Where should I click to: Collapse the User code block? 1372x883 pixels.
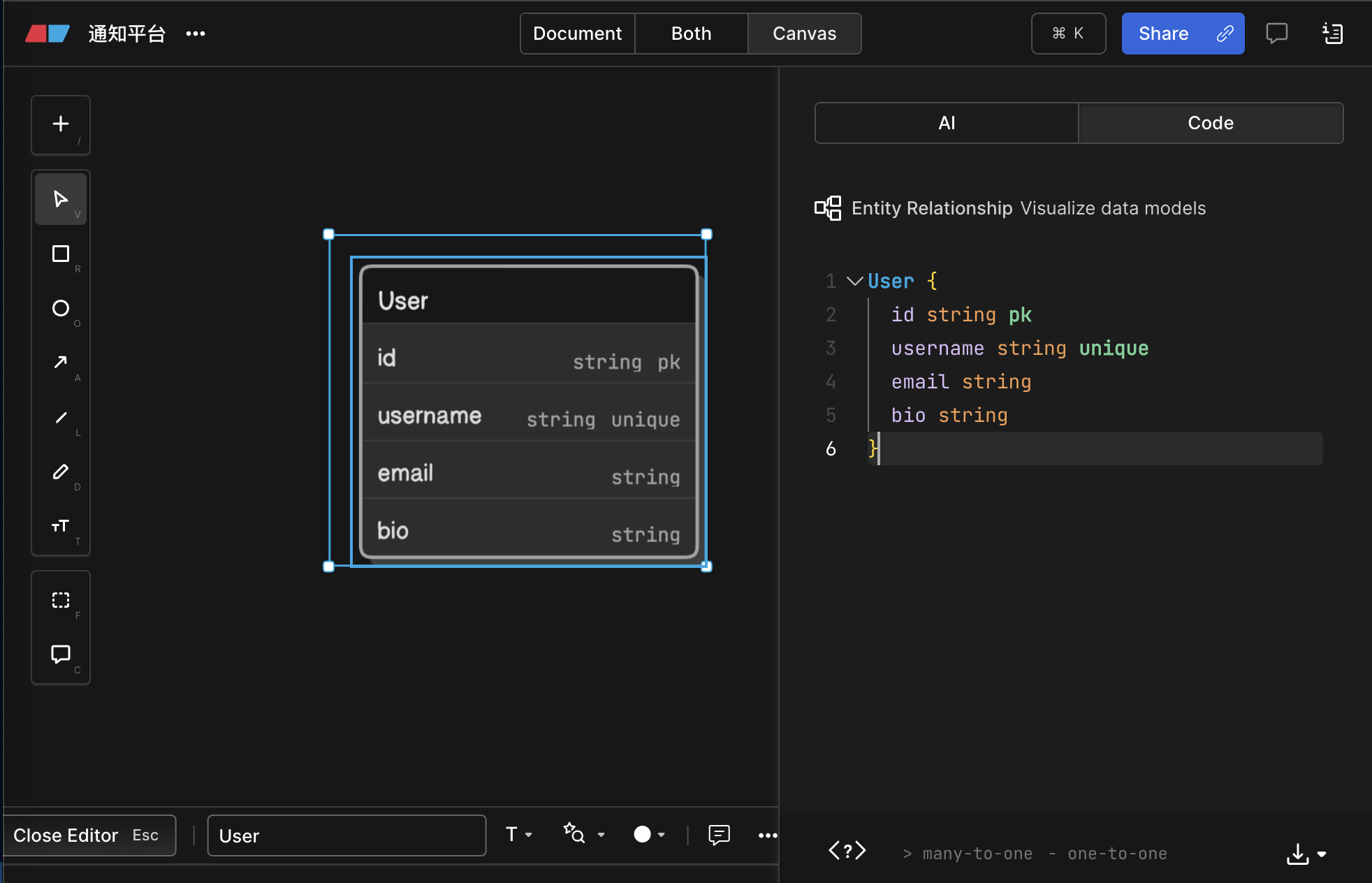(x=854, y=281)
